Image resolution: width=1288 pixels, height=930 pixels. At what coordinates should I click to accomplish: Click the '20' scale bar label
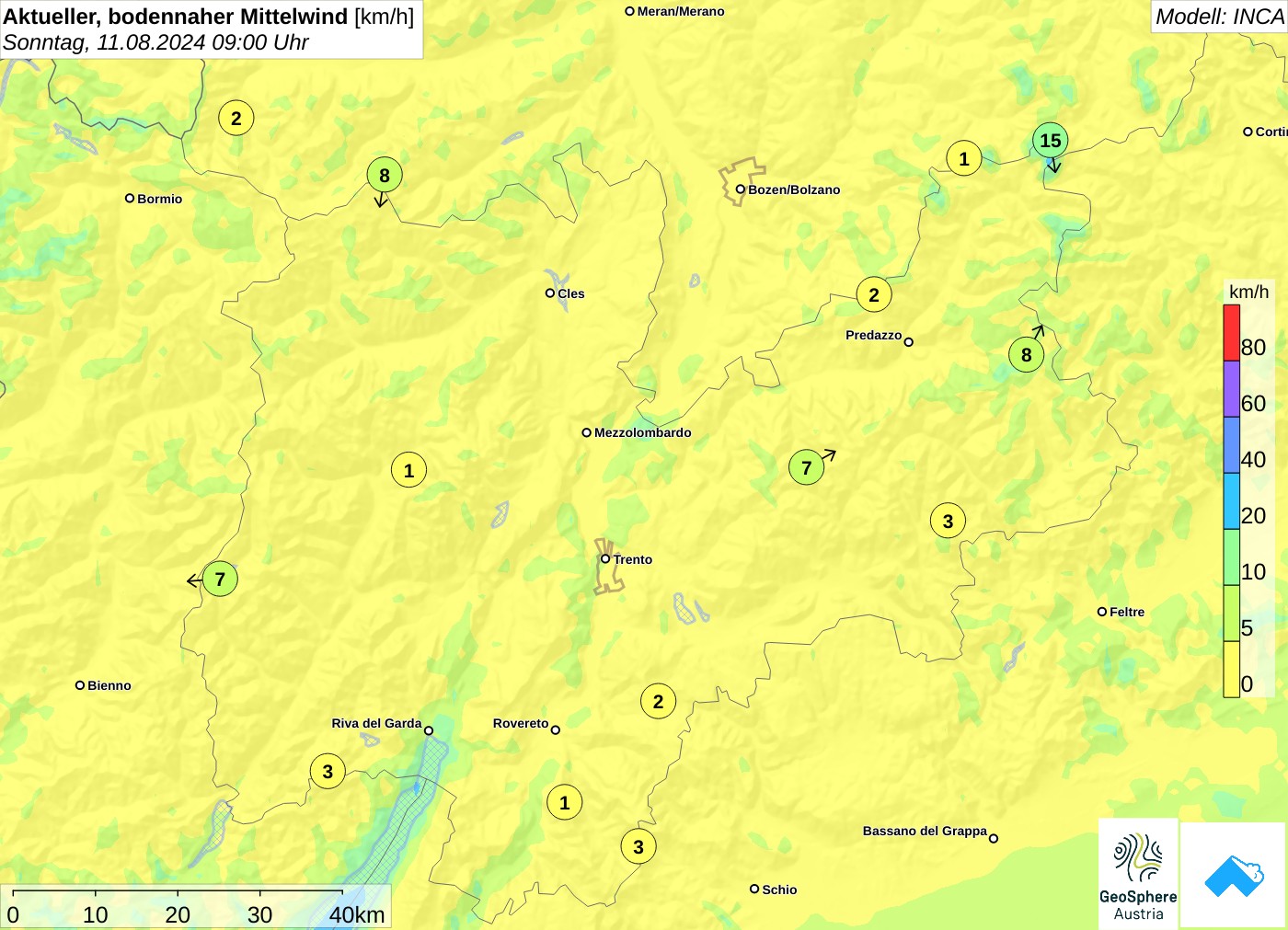point(178,915)
